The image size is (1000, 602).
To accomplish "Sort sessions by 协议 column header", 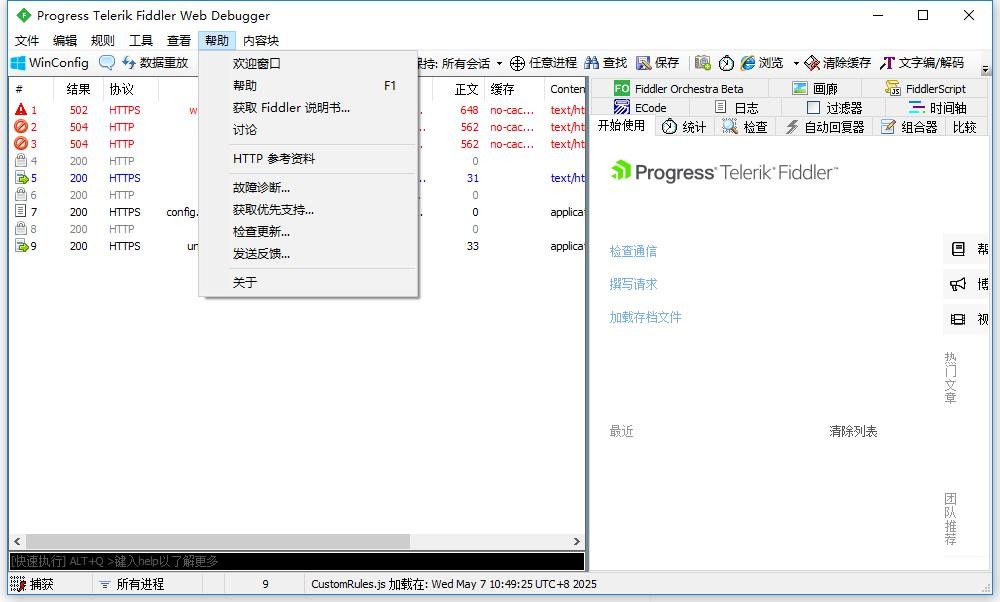I will pyautogui.click(x=131, y=89).
